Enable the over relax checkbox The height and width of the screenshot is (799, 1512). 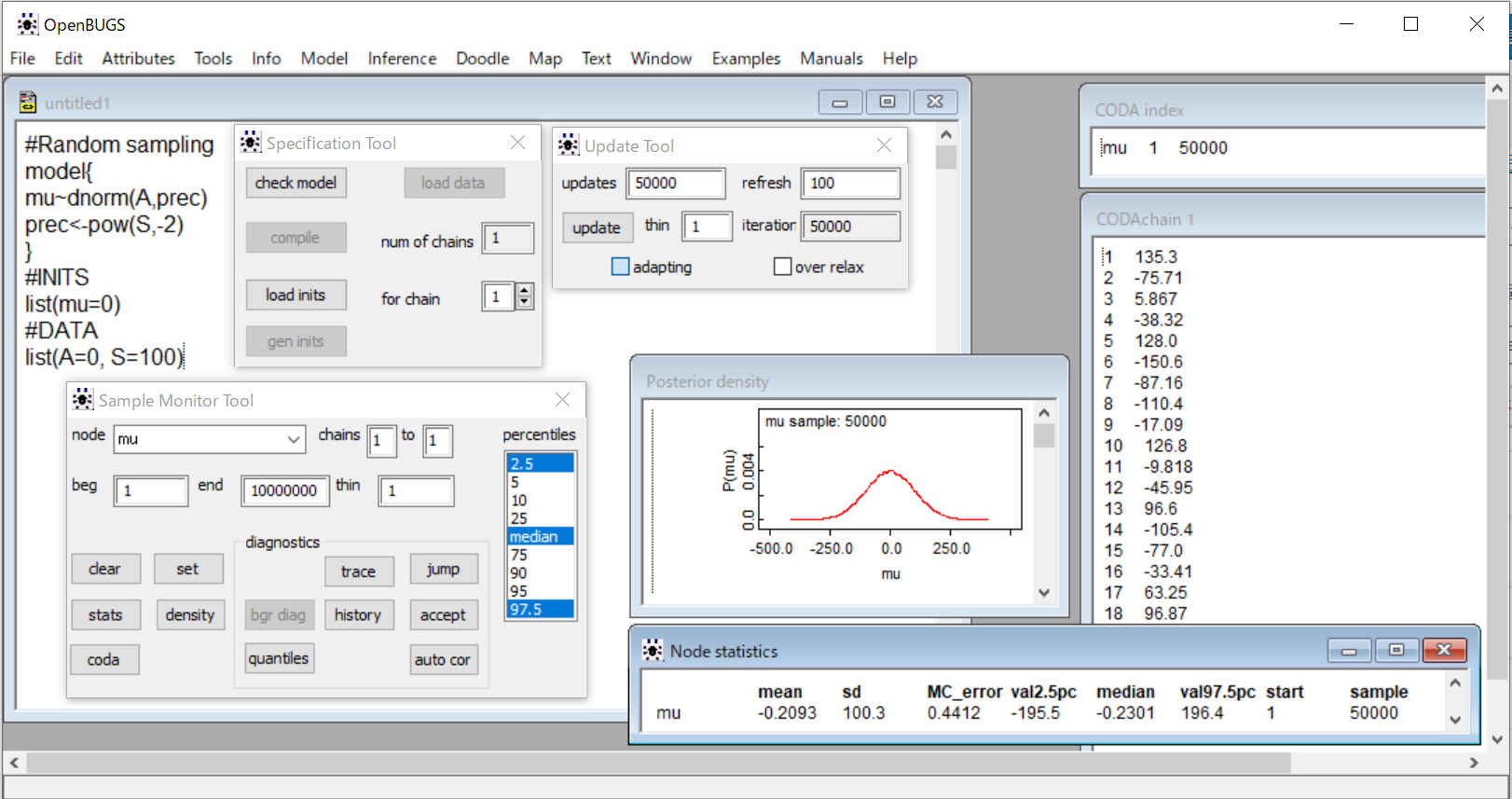coord(783,267)
